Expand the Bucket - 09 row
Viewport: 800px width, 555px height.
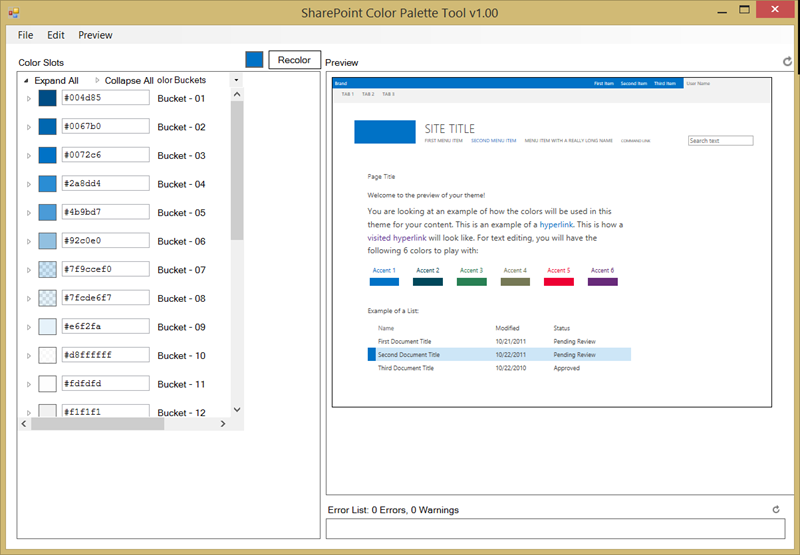(x=29, y=327)
